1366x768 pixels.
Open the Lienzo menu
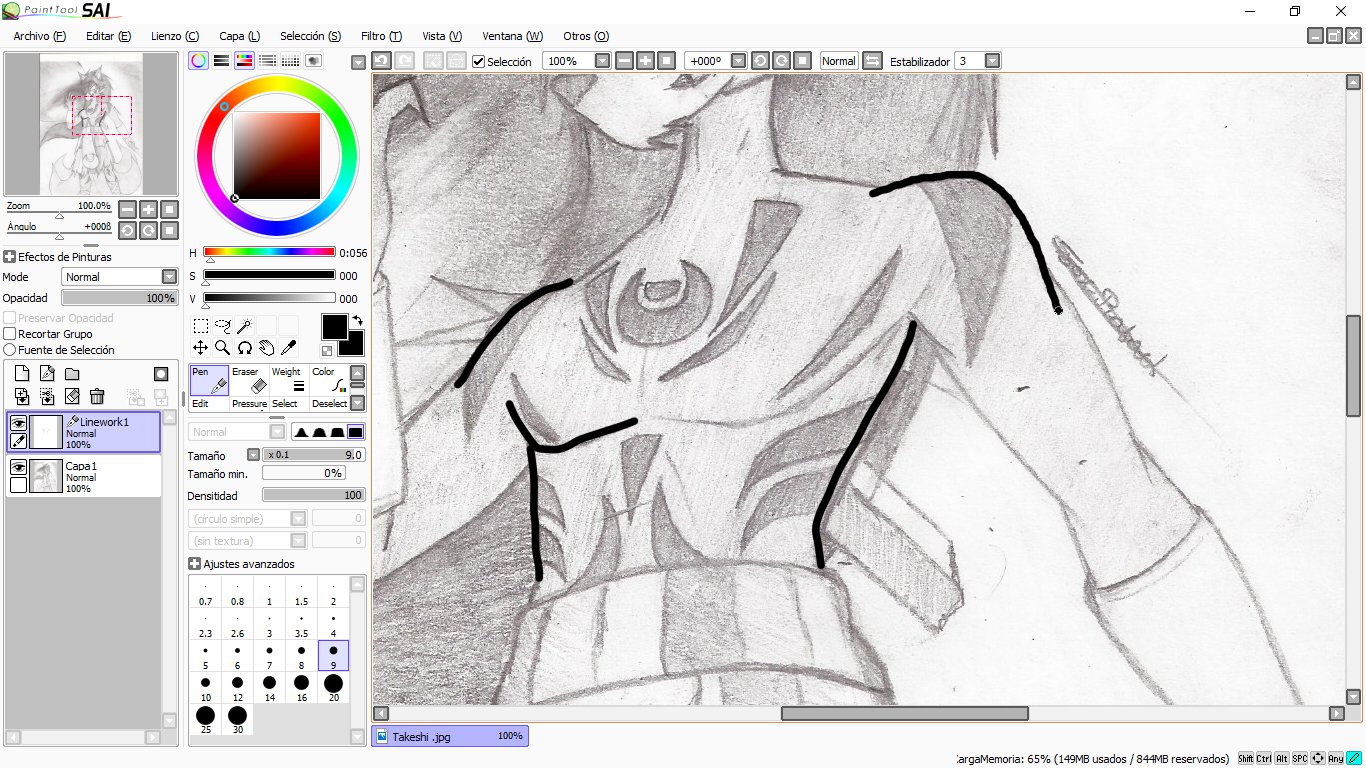point(175,36)
